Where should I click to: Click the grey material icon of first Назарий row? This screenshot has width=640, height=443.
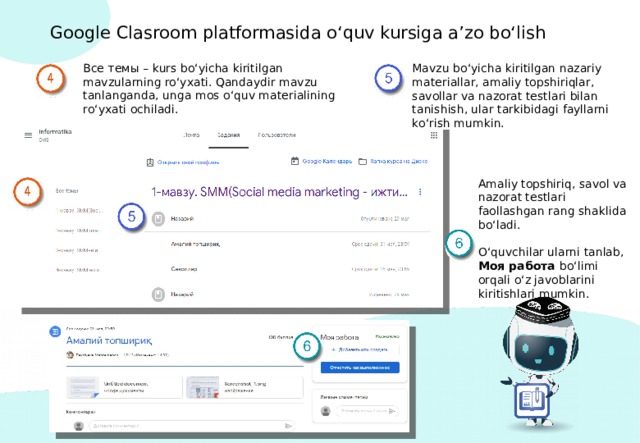[158, 219]
